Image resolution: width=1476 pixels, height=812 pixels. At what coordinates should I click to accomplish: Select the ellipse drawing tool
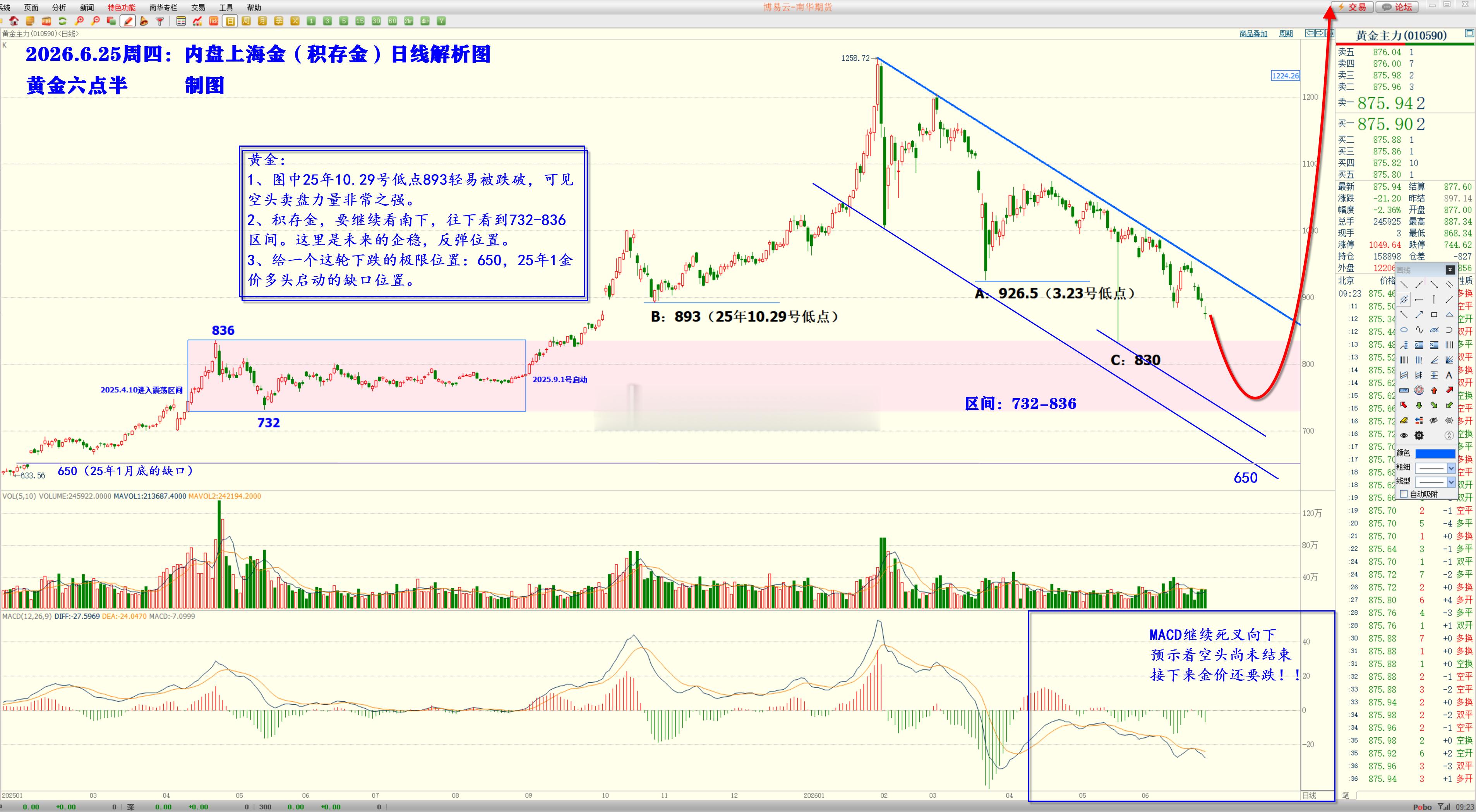pos(1404,329)
